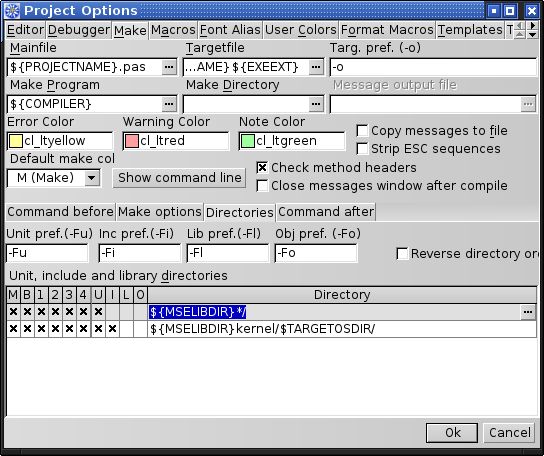Click Project Options window title icon
The image size is (544, 456).
pyautogui.click(x=12, y=11)
